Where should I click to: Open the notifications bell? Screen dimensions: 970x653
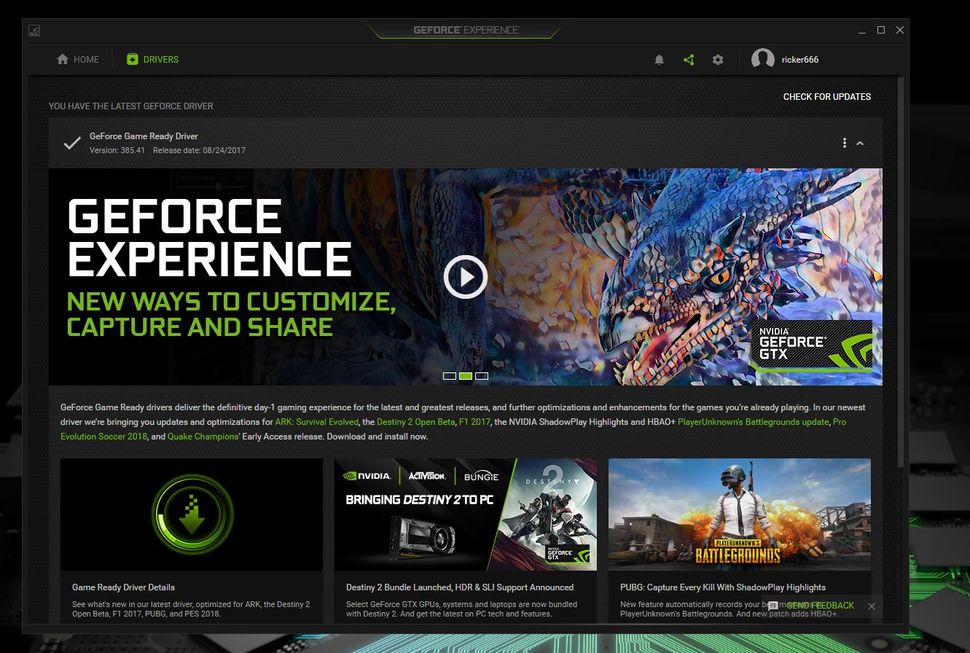pyautogui.click(x=659, y=59)
